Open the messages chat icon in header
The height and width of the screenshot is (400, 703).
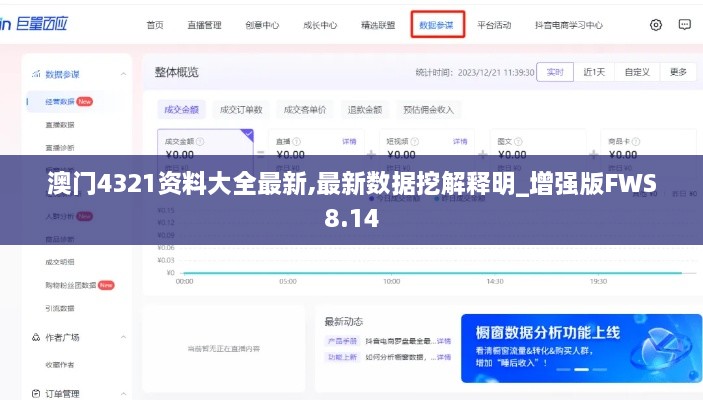point(684,25)
